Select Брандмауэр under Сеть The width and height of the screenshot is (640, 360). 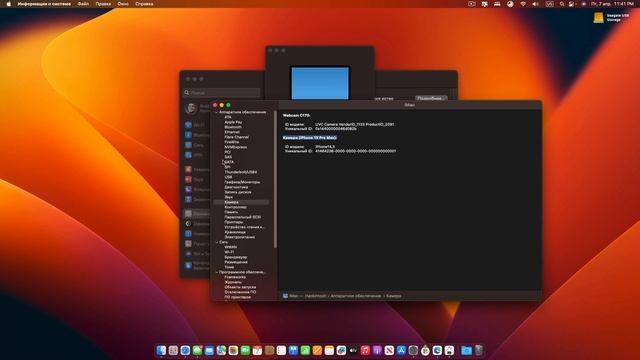236,257
